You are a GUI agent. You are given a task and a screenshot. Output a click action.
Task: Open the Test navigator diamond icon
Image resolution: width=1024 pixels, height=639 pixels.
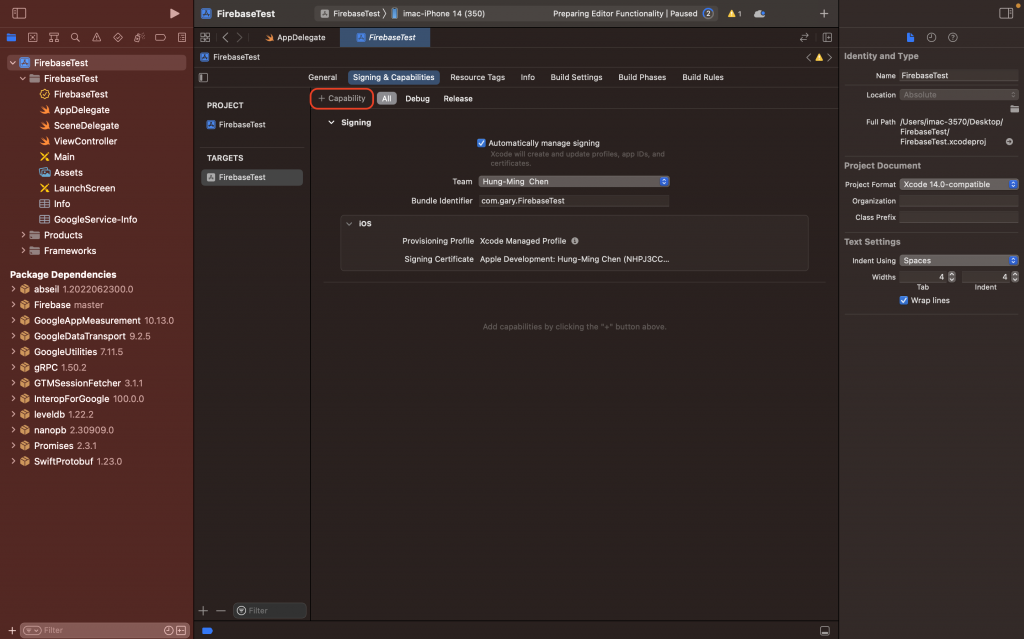point(118,37)
